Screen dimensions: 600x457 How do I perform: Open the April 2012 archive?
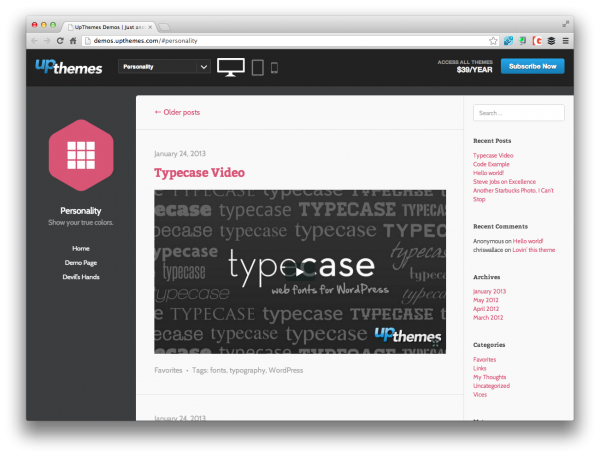click(486, 309)
